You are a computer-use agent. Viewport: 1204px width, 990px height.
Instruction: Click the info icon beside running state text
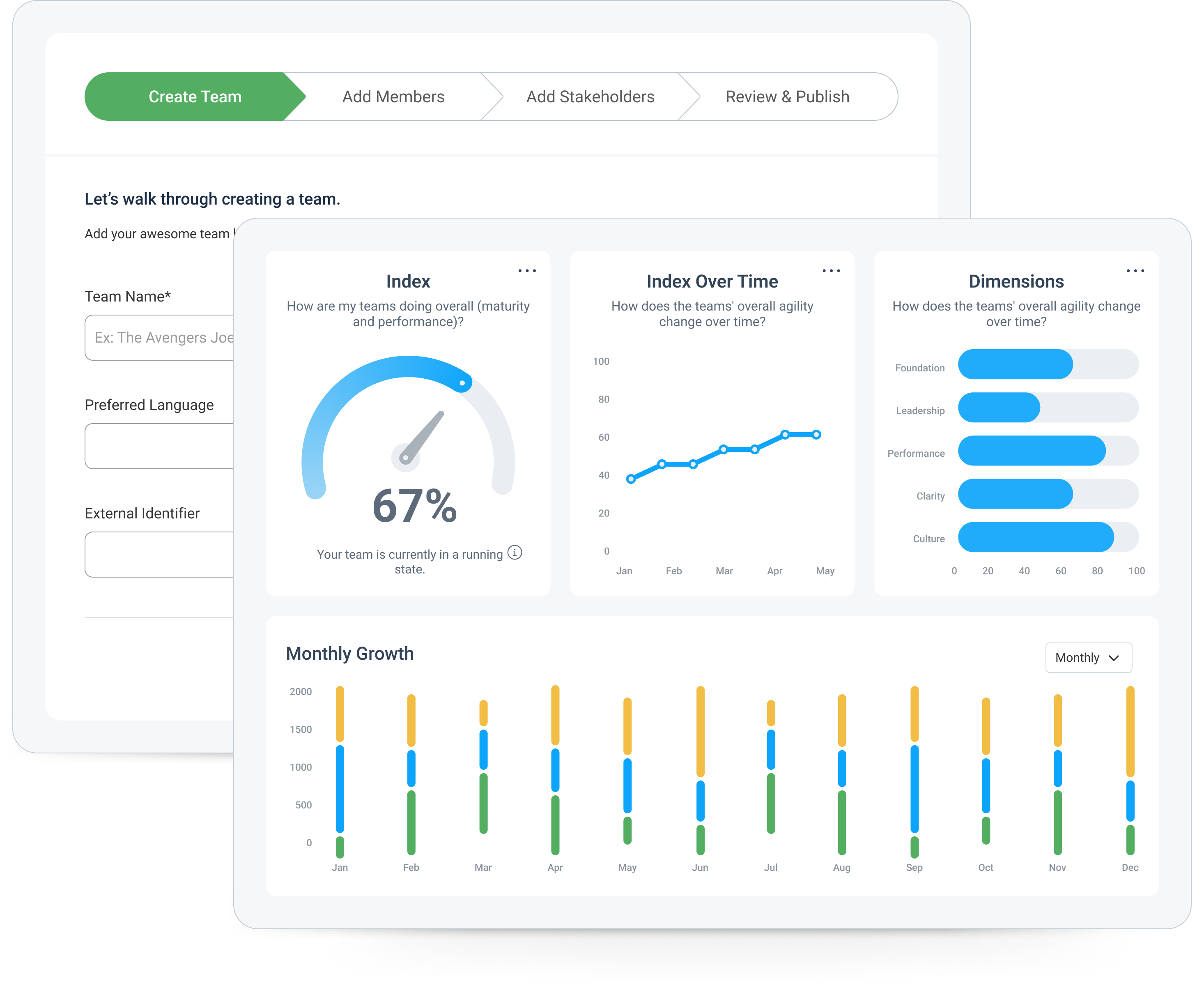click(x=515, y=553)
